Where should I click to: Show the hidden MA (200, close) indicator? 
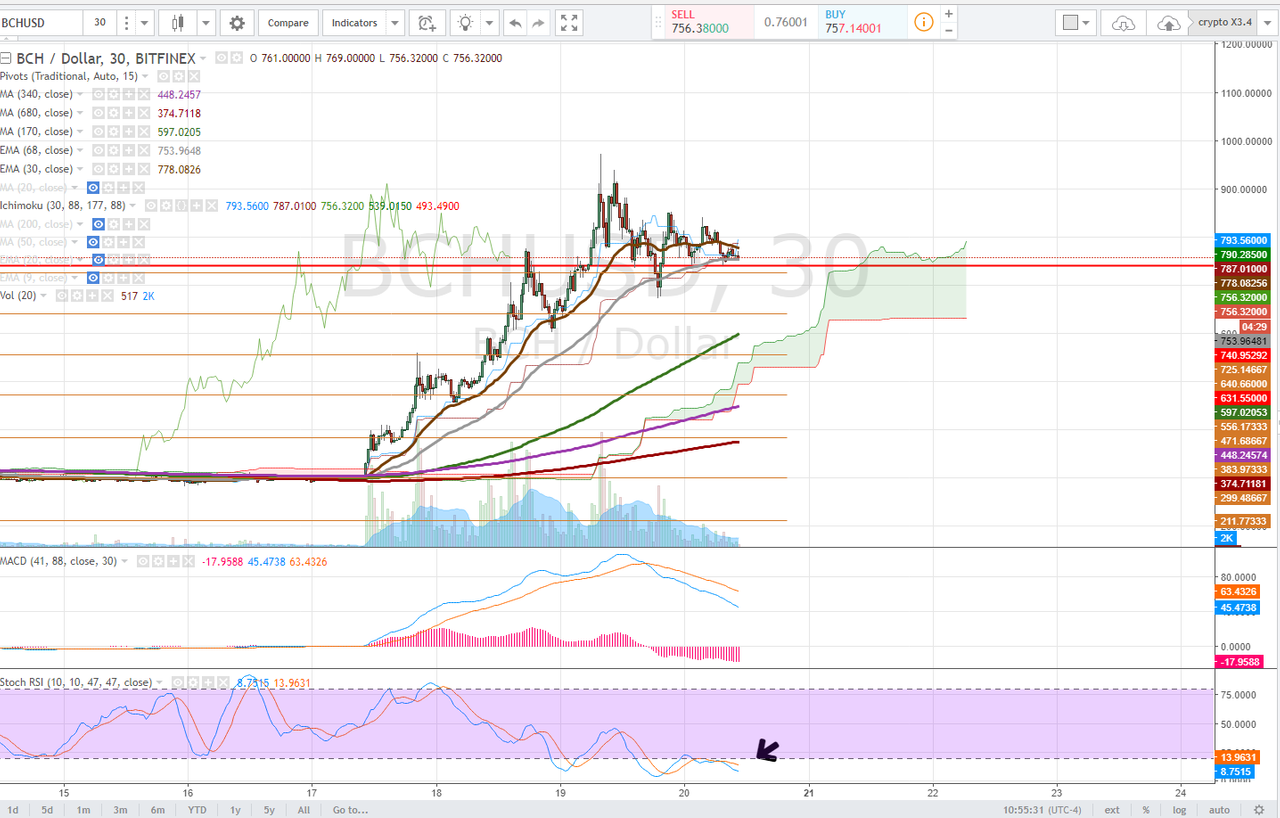(x=99, y=224)
